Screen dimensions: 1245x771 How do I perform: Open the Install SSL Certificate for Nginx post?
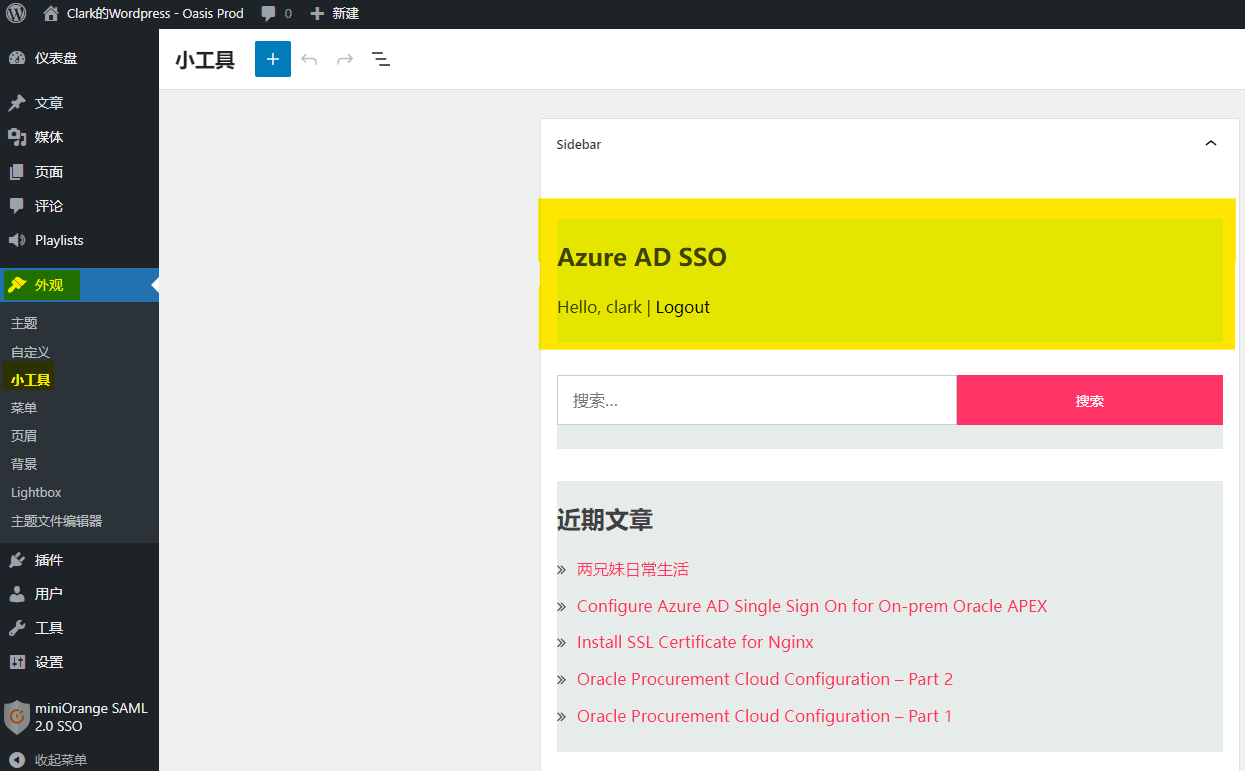tap(695, 642)
